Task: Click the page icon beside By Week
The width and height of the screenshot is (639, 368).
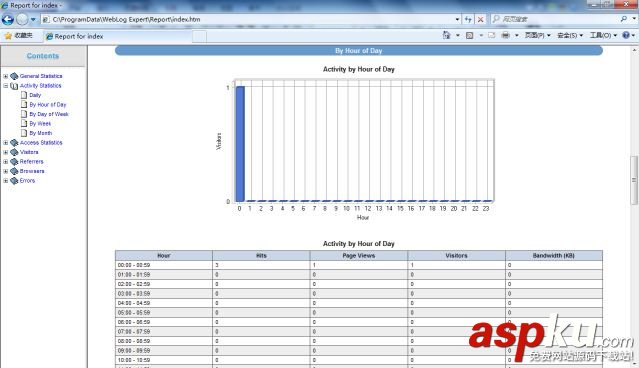Action: click(x=24, y=123)
